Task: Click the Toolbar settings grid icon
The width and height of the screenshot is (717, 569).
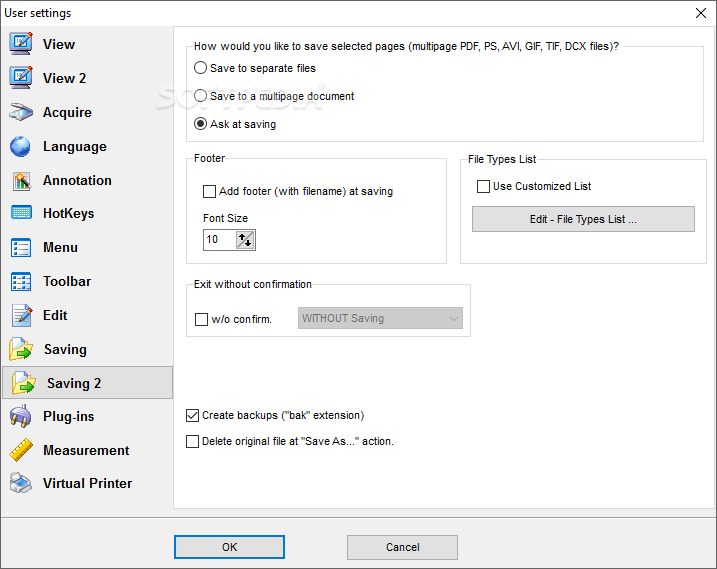Action: 21,281
